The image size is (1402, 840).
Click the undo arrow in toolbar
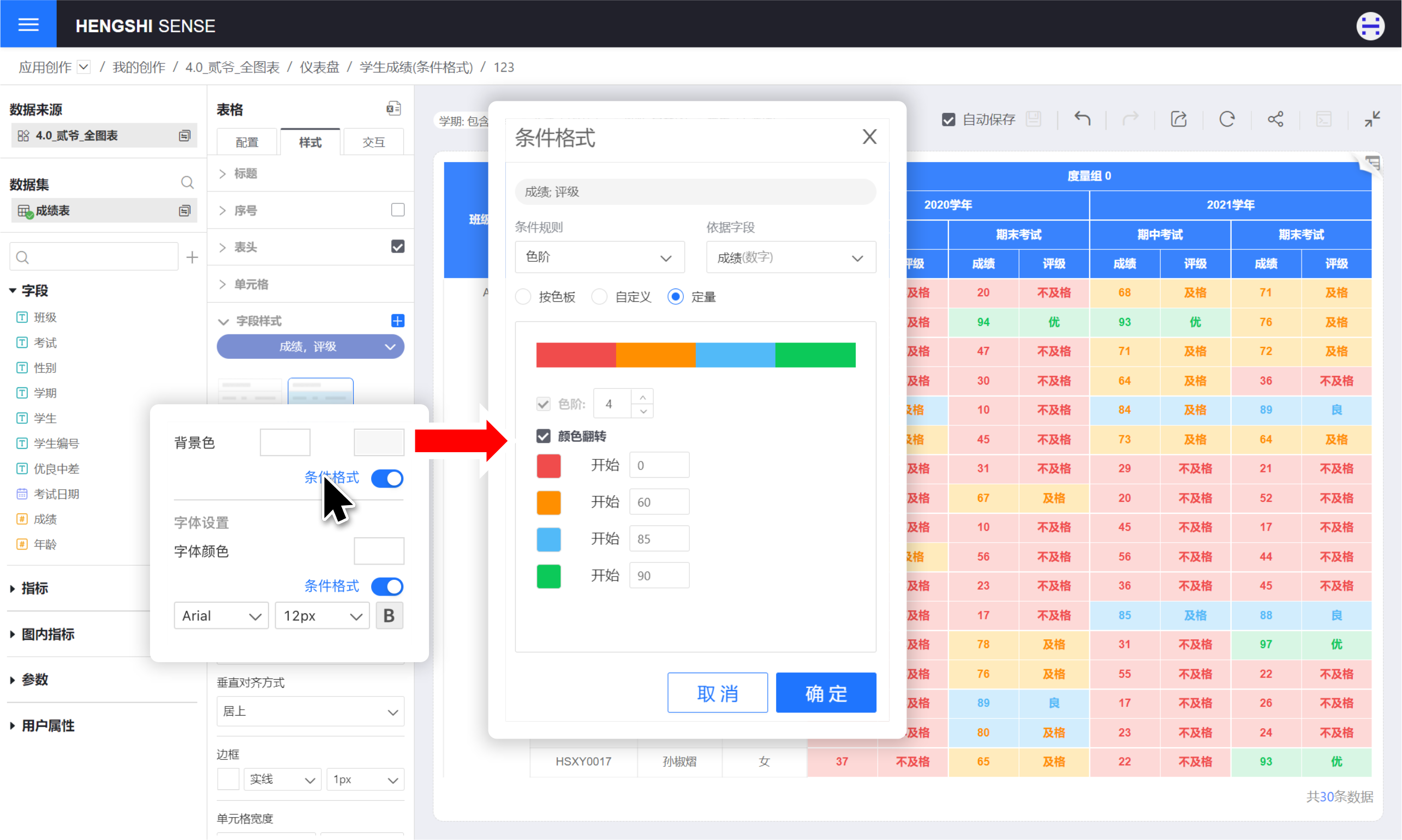pyautogui.click(x=1082, y=119)
